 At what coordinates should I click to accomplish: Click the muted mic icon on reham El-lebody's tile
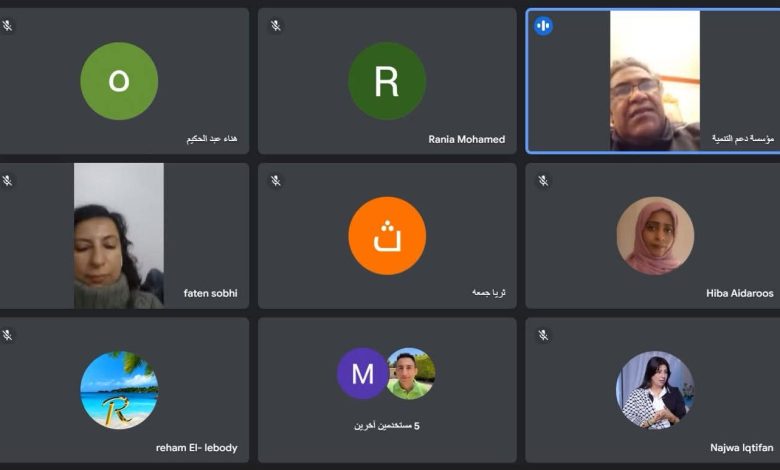point(7,335)
